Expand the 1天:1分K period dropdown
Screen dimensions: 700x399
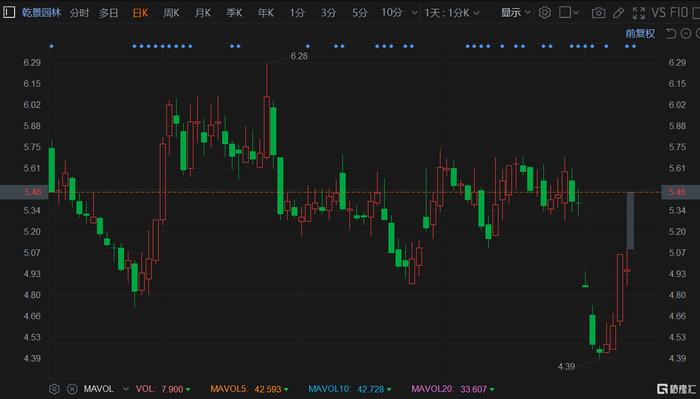click(x=452, y=13)
